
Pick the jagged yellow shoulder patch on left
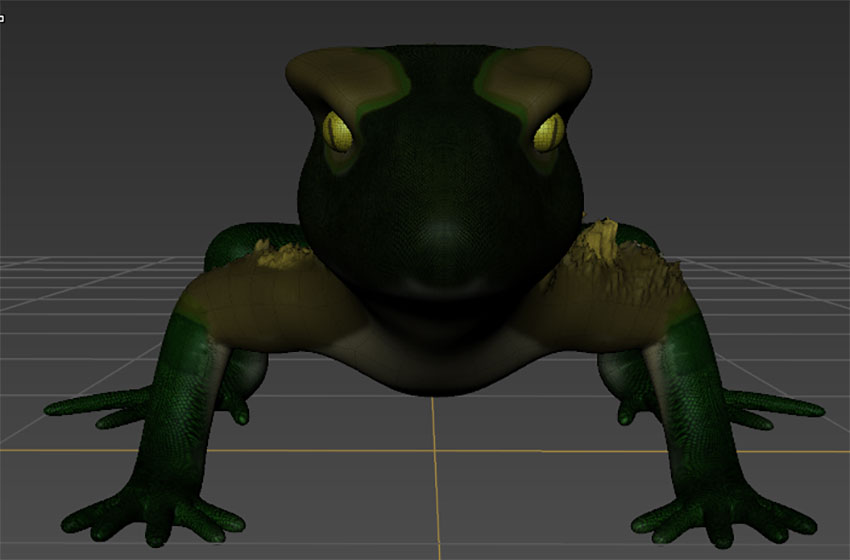pyautogui.click(x=280, y=256)
